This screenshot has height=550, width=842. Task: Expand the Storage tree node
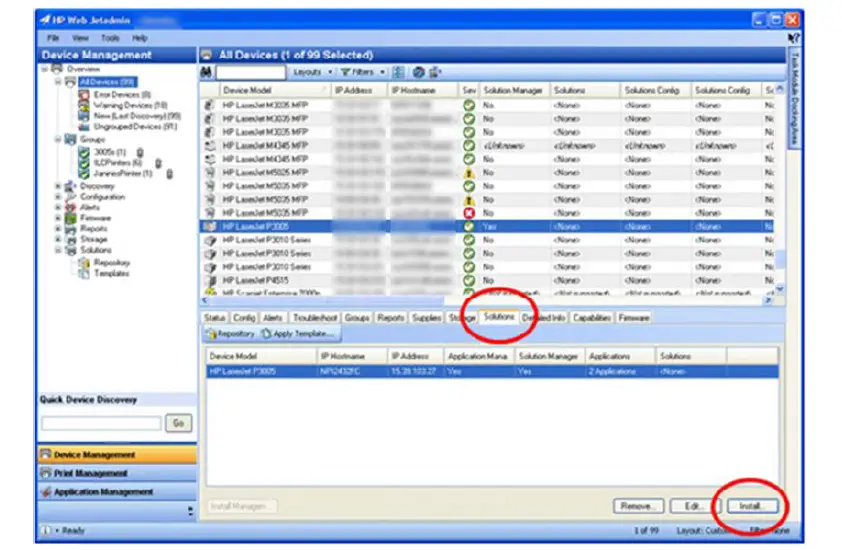pos(58,240)
